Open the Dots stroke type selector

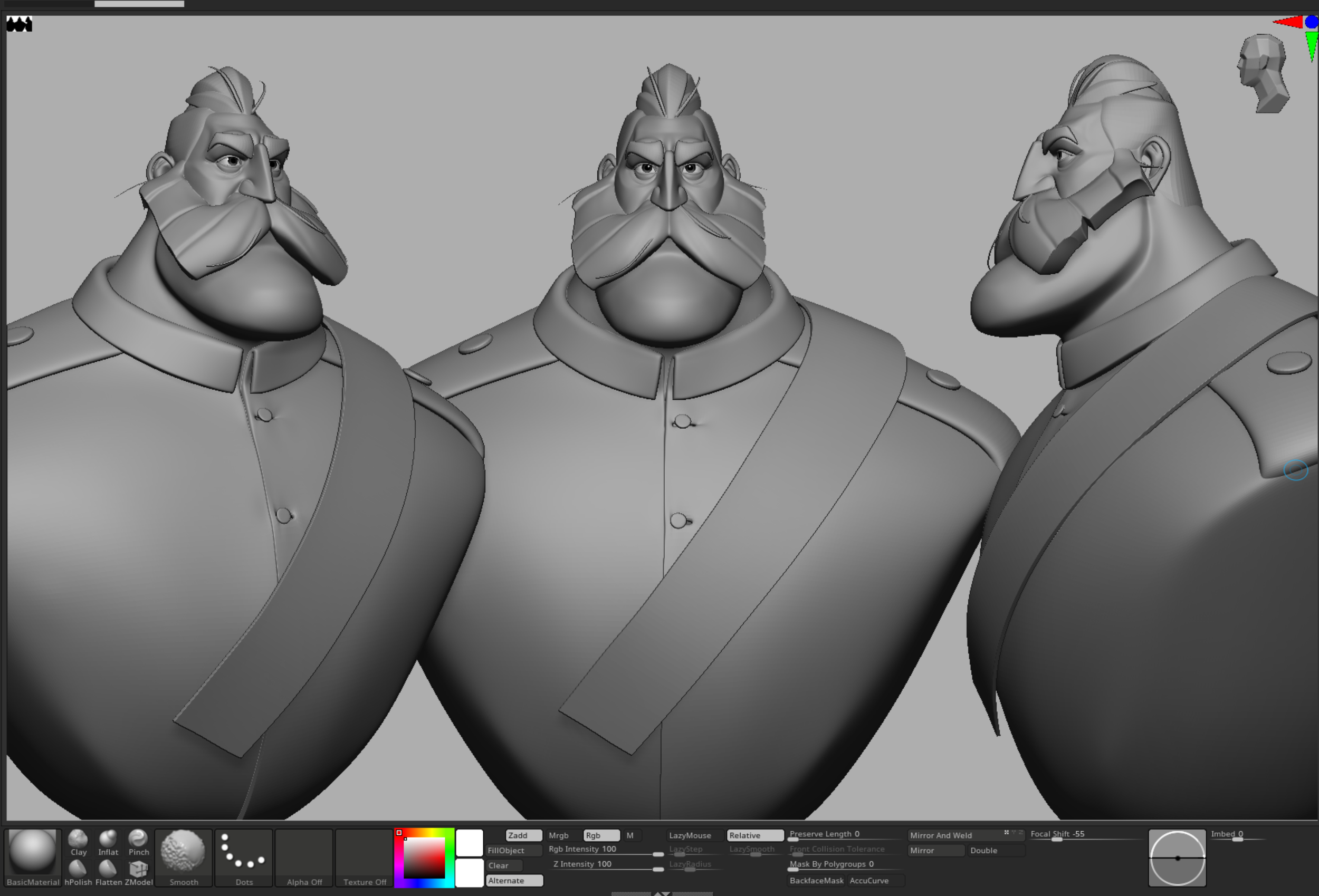point(244,857)
